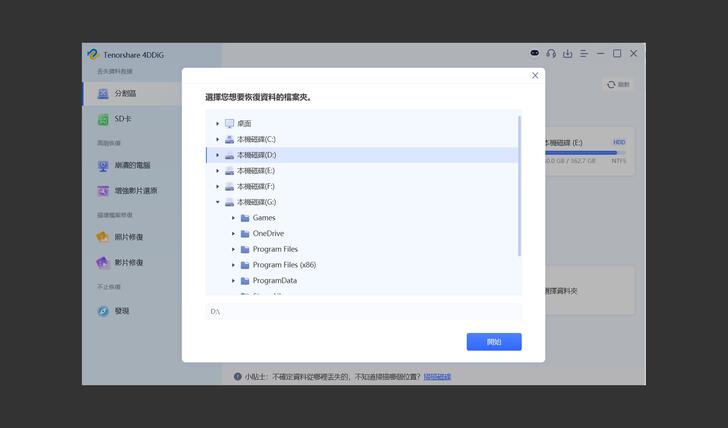Select the ProgramData folder

pyautogui.click(x=274, y=281)
